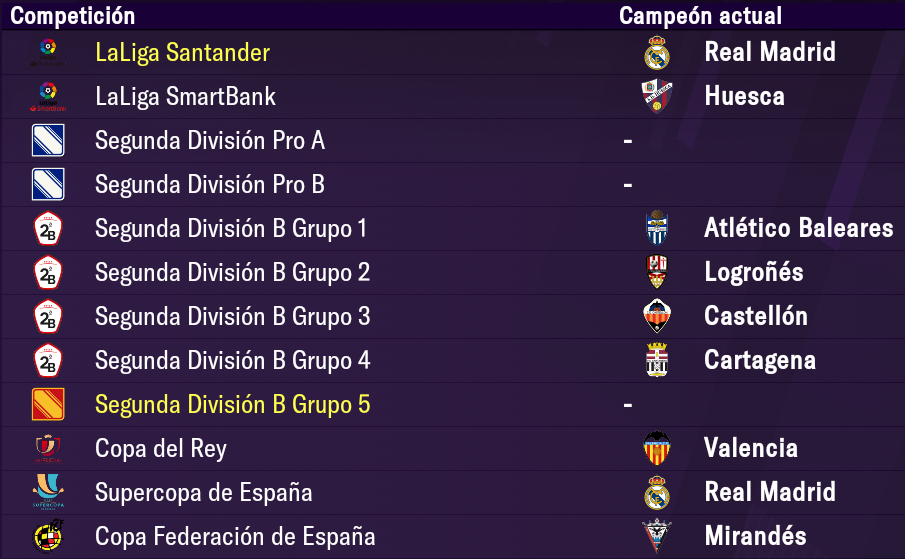Open the LaLiga Santander competition link
Image resolution: width=905 pixels, height=559 pixels.
[x=182, y=52]
